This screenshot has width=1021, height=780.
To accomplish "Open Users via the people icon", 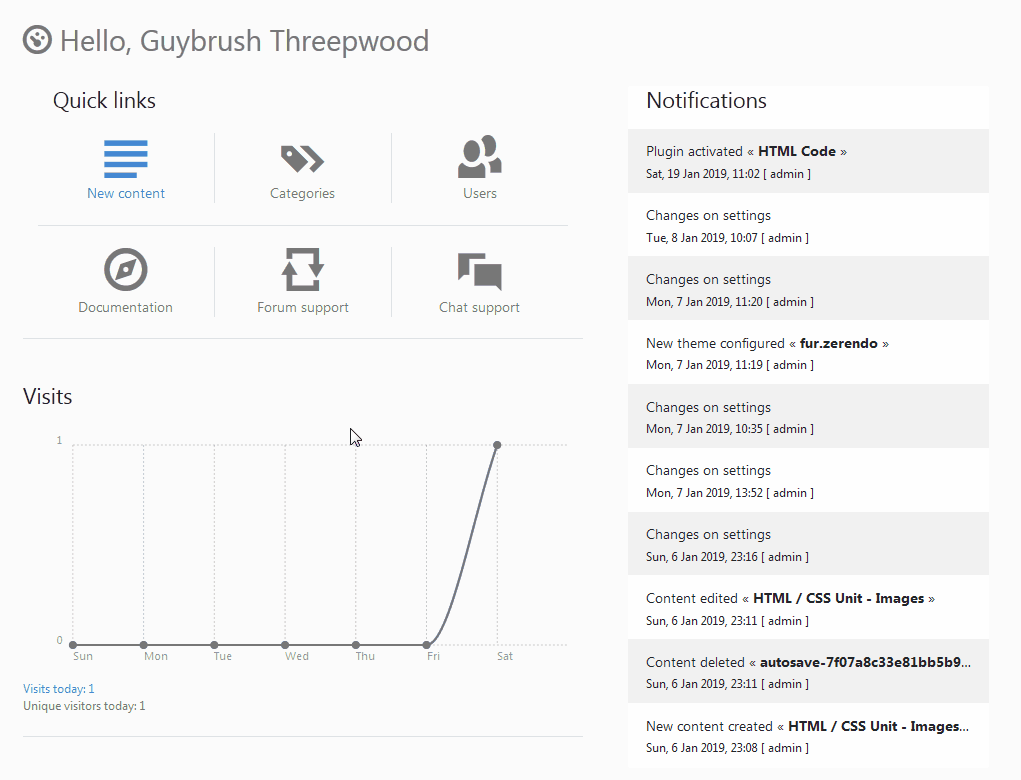I will point(479,157).
